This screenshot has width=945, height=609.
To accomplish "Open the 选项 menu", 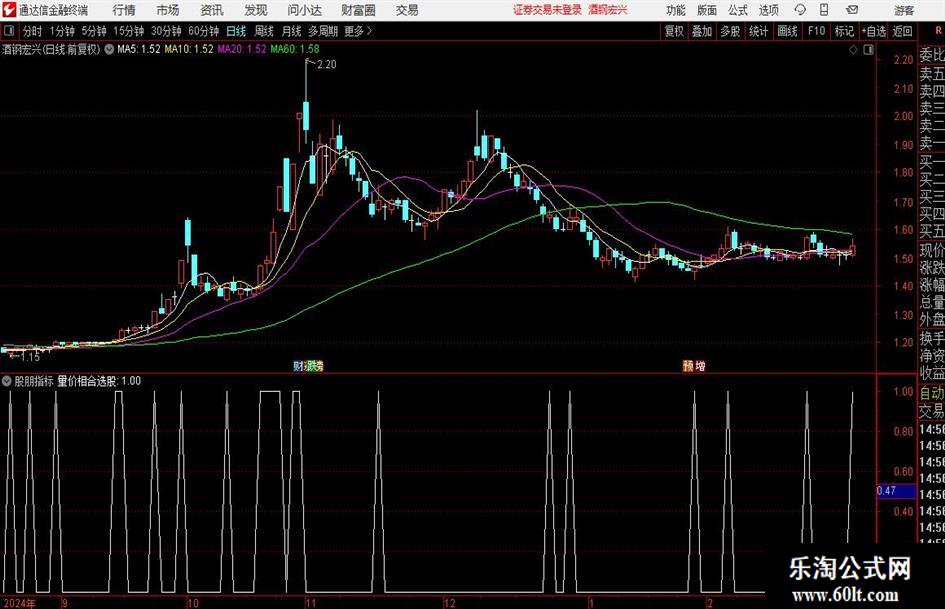I will pyautogui.click(x=768, y=10).
